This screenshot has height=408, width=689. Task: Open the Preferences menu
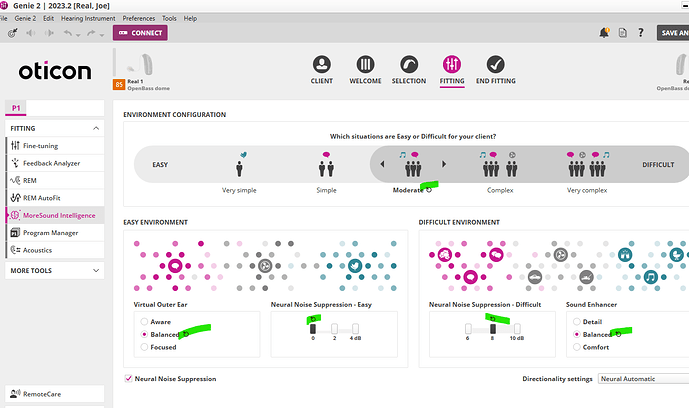[138, 18]
